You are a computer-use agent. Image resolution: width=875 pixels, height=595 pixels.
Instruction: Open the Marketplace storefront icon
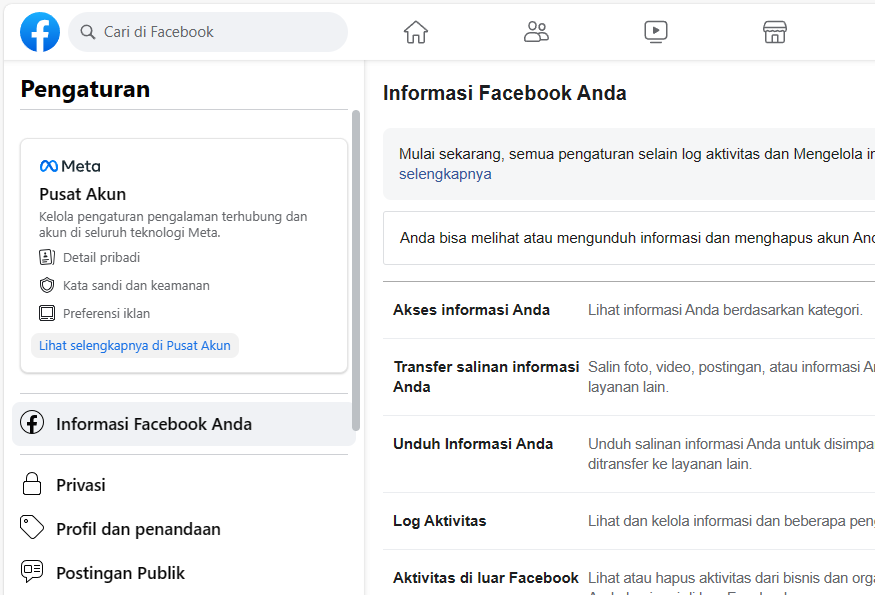775,32
